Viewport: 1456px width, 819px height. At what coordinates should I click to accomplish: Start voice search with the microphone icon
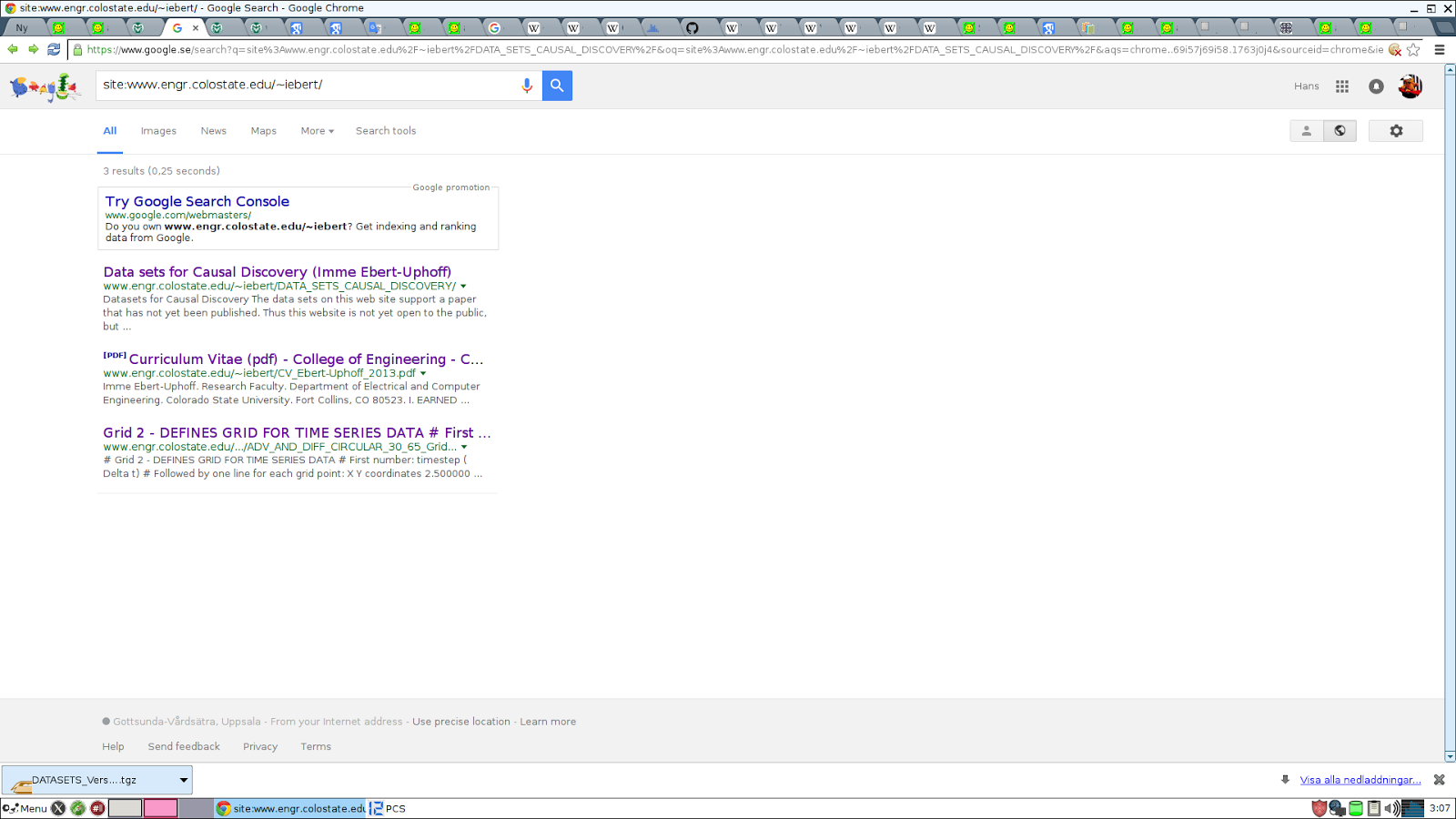point(527,86)
